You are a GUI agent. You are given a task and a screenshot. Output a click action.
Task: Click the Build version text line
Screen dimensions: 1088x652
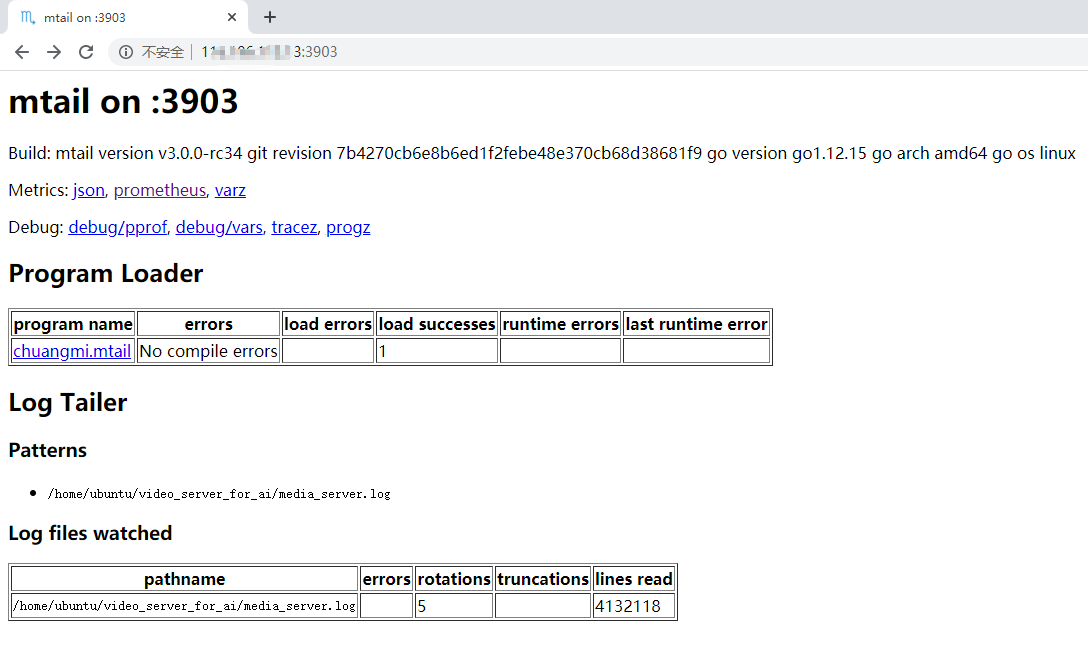[542, 153]
